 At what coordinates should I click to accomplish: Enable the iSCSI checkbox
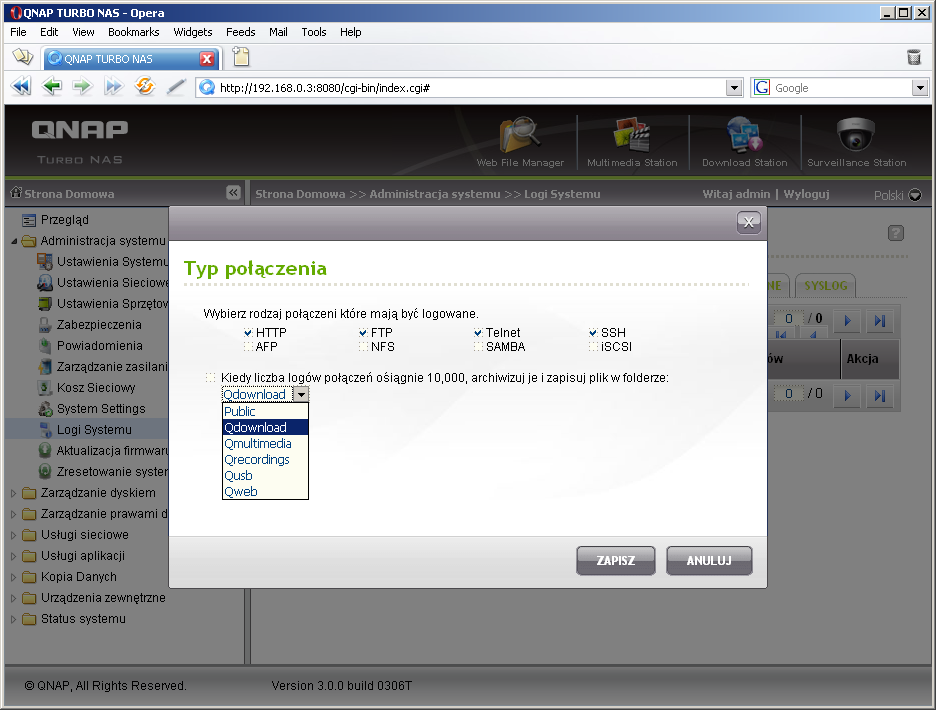(x=593, y=346)
